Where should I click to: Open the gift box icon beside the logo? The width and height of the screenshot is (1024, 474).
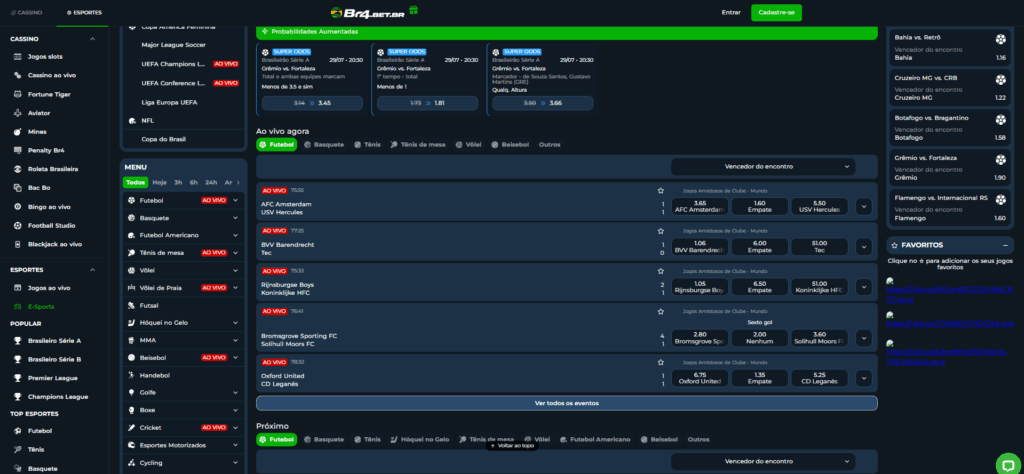point(413,10)
